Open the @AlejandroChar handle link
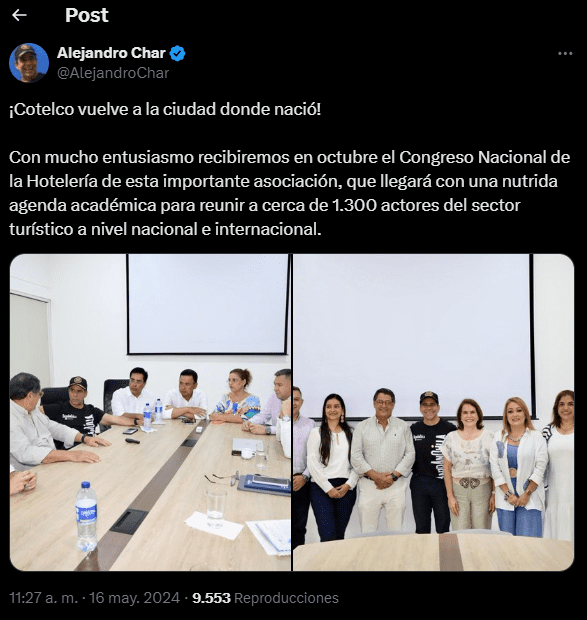 tap(113, 73)
